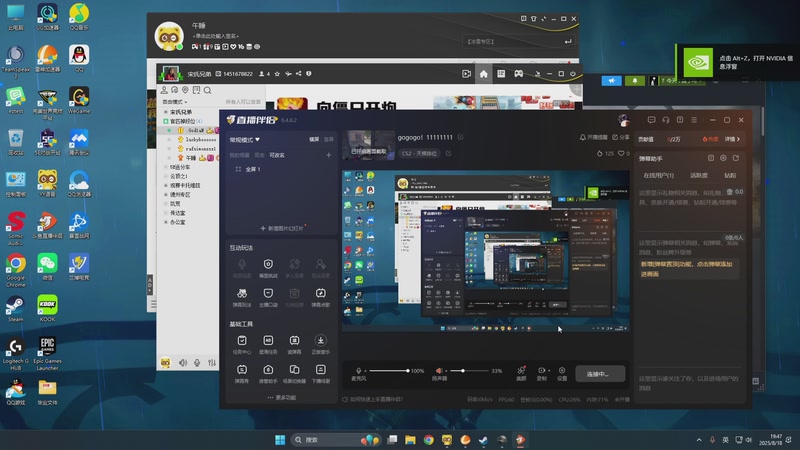
Task: Switch to 钻粉 tab
Action: (x=730, y=175)
